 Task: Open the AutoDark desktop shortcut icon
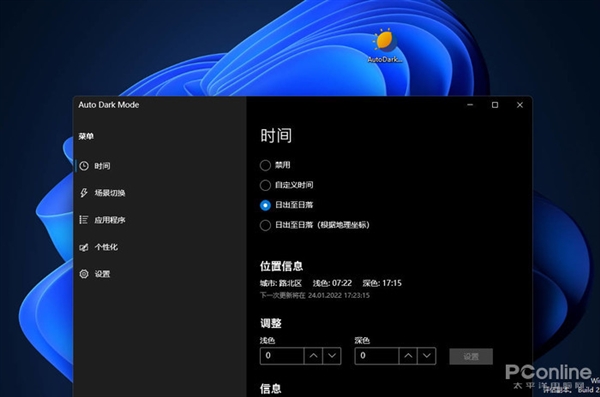click(x=385, y=46)
